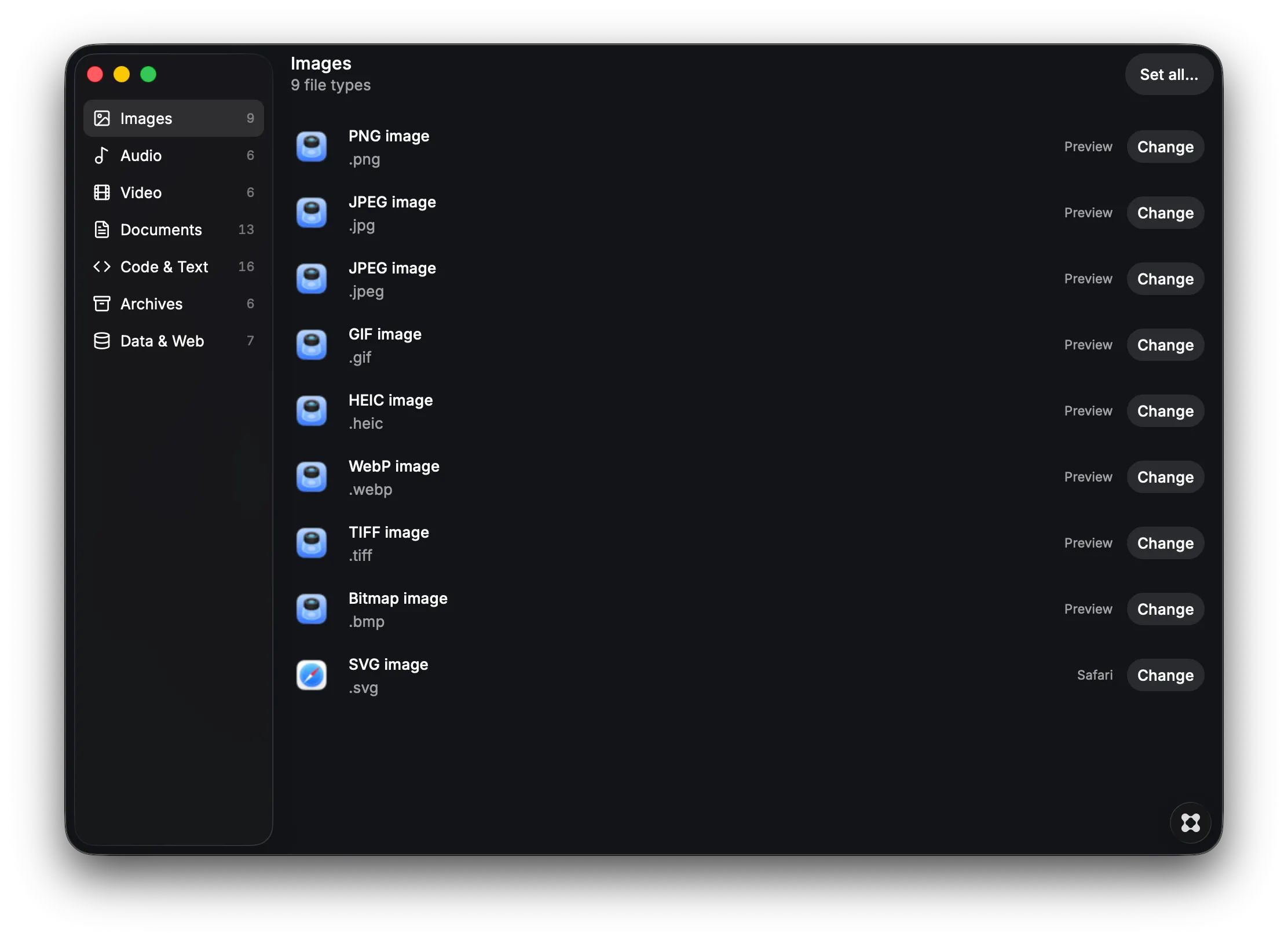Click the 'Bitmap image' title text

click(398, 599)
